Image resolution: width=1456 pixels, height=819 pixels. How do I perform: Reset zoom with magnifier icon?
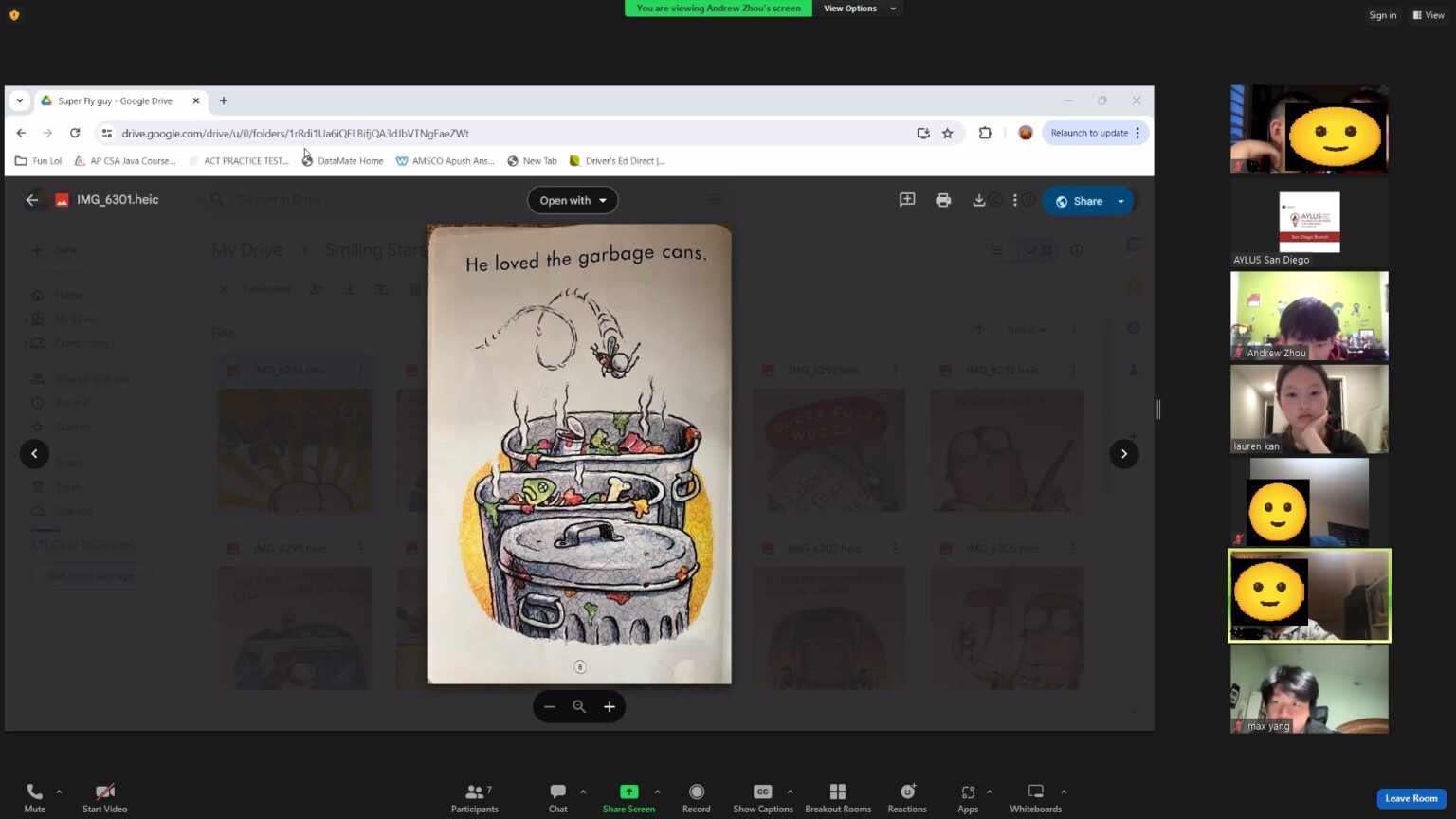[579, 707]
